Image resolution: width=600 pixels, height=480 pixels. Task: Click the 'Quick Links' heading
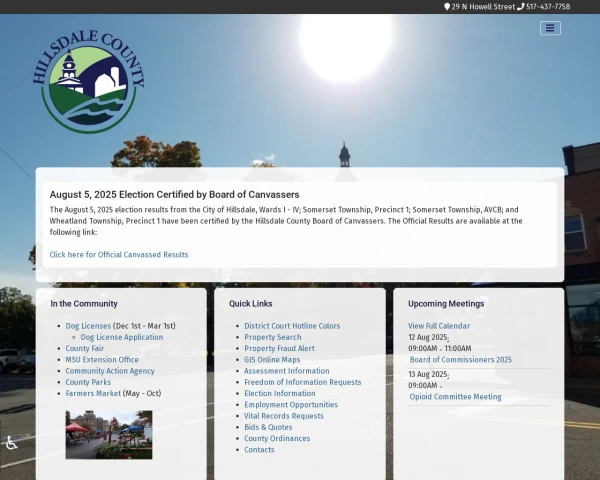tap(251, 304)
